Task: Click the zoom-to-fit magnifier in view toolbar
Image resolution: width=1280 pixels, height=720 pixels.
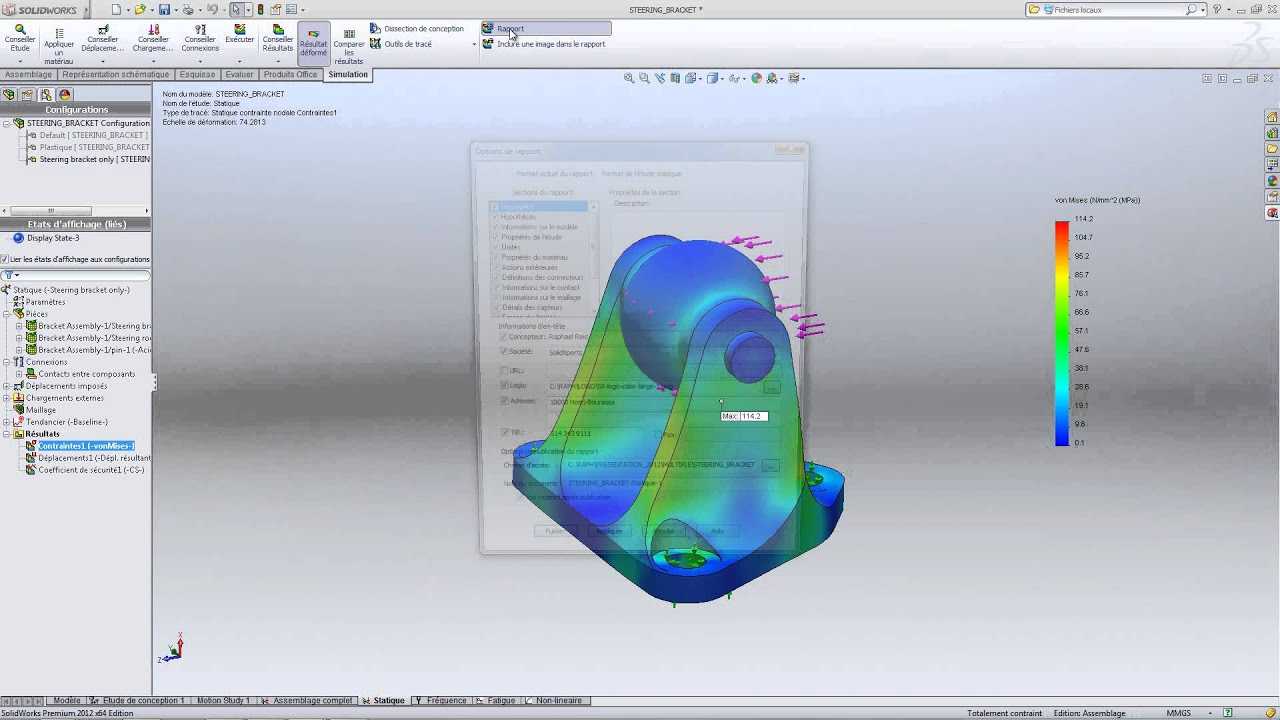Action: point(629,78)
